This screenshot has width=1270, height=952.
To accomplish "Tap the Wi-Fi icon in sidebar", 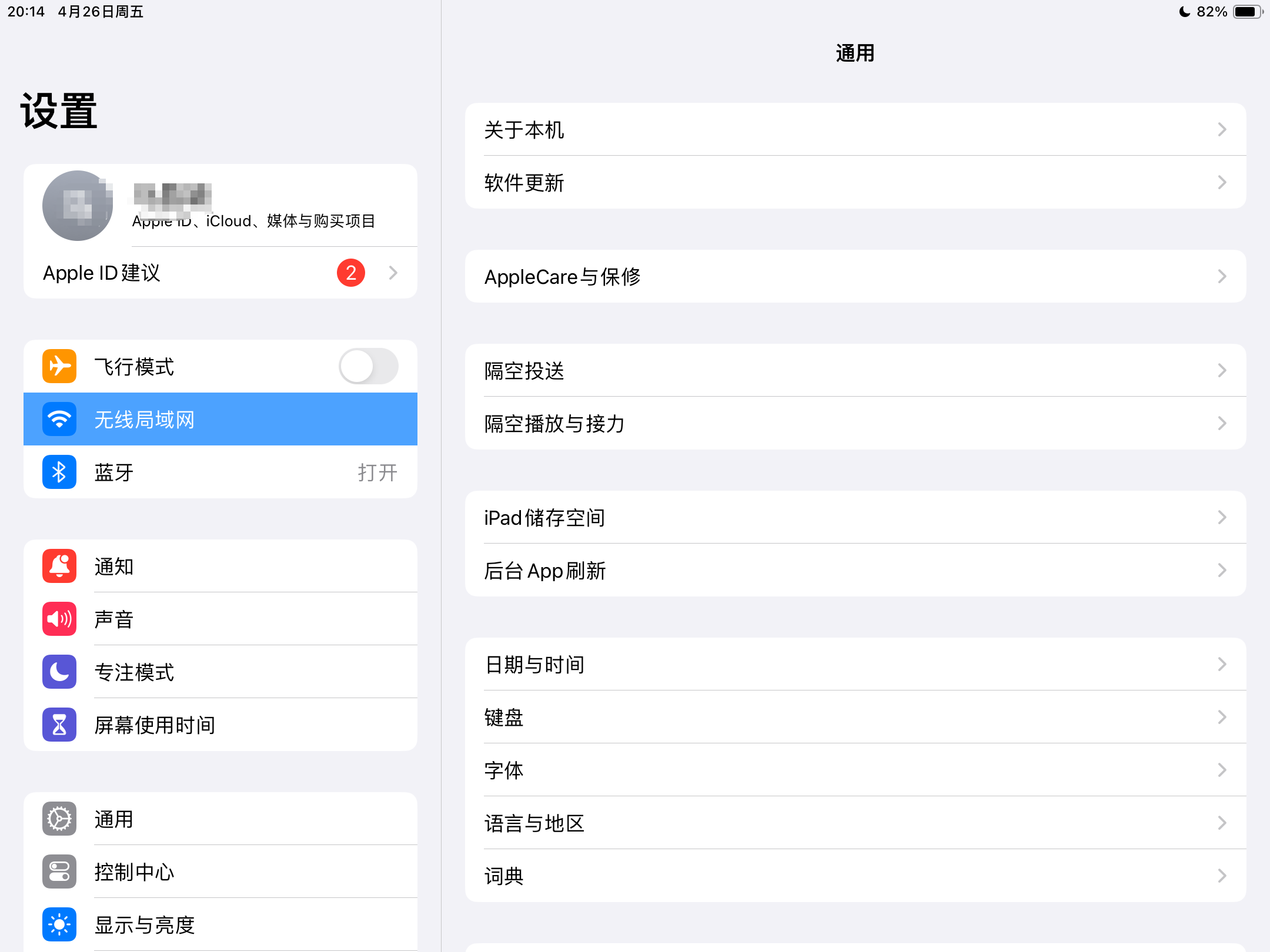I will tap(59, 419).
